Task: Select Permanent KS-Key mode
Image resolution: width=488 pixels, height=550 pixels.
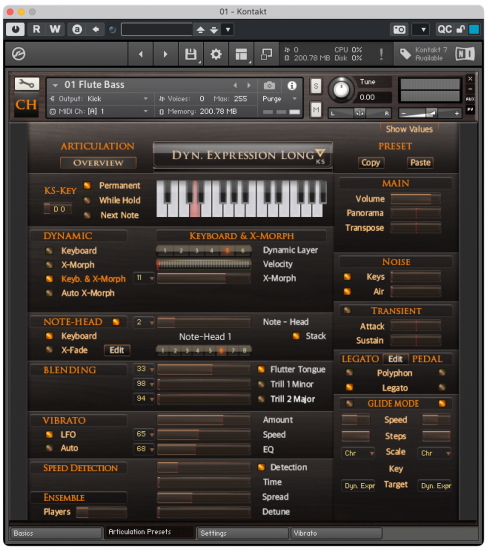Action: click(87, 185)
